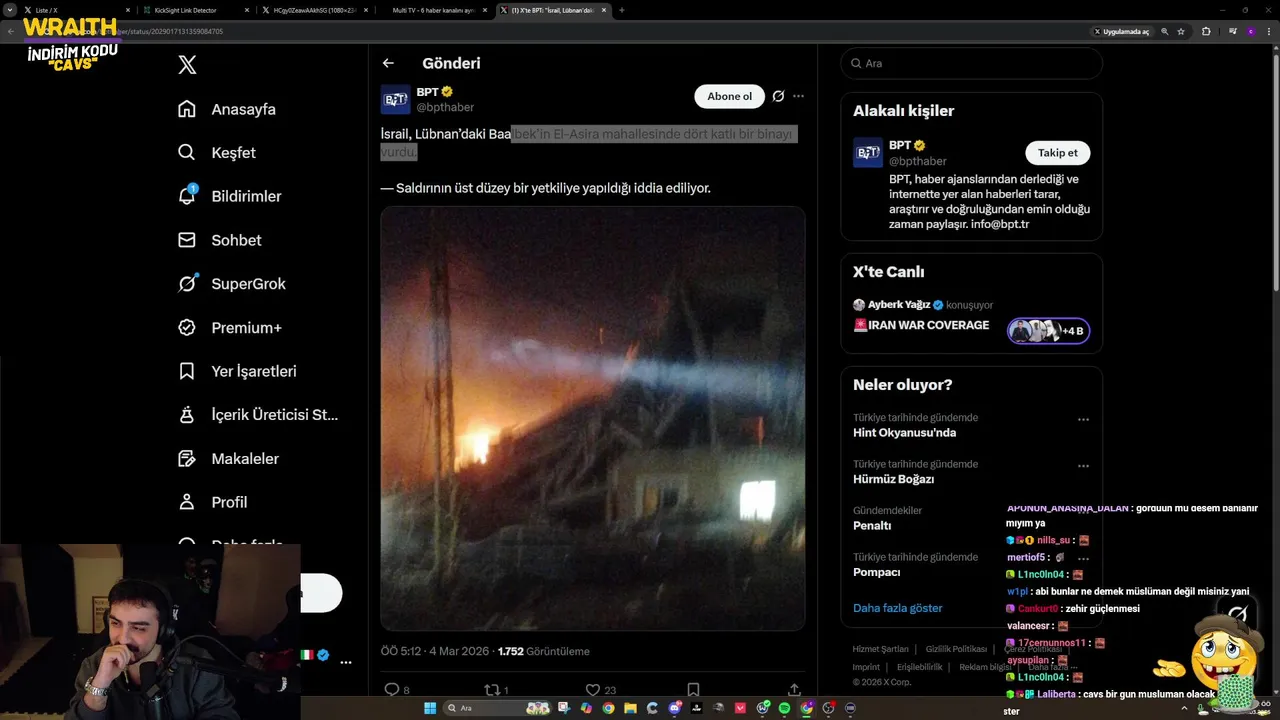This screenshot has width=1280, height=720.
Task: Open the X logo home icon
Action: pos(187,65)
